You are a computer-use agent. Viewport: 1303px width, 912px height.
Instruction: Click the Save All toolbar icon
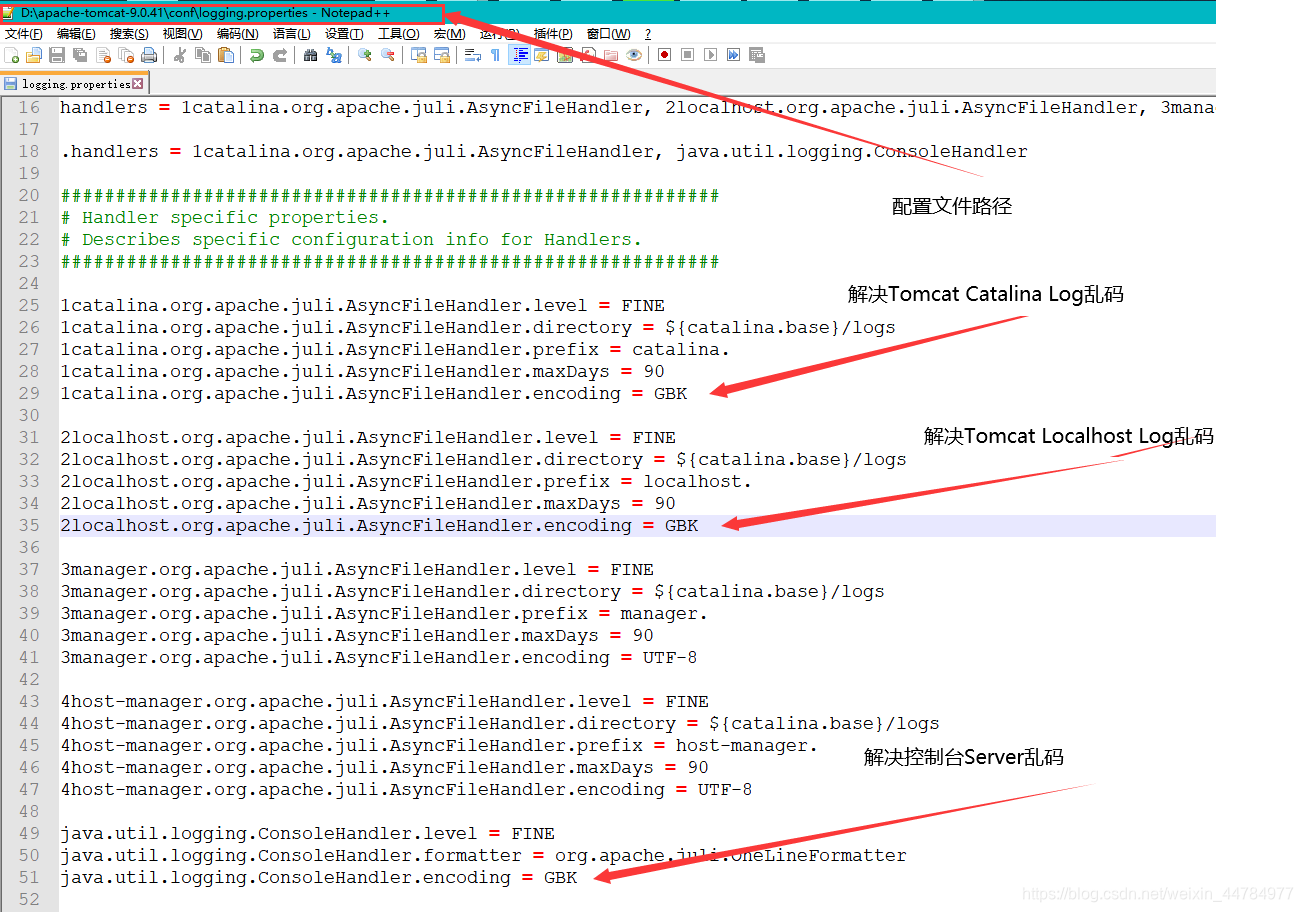(x=79, y=55)
